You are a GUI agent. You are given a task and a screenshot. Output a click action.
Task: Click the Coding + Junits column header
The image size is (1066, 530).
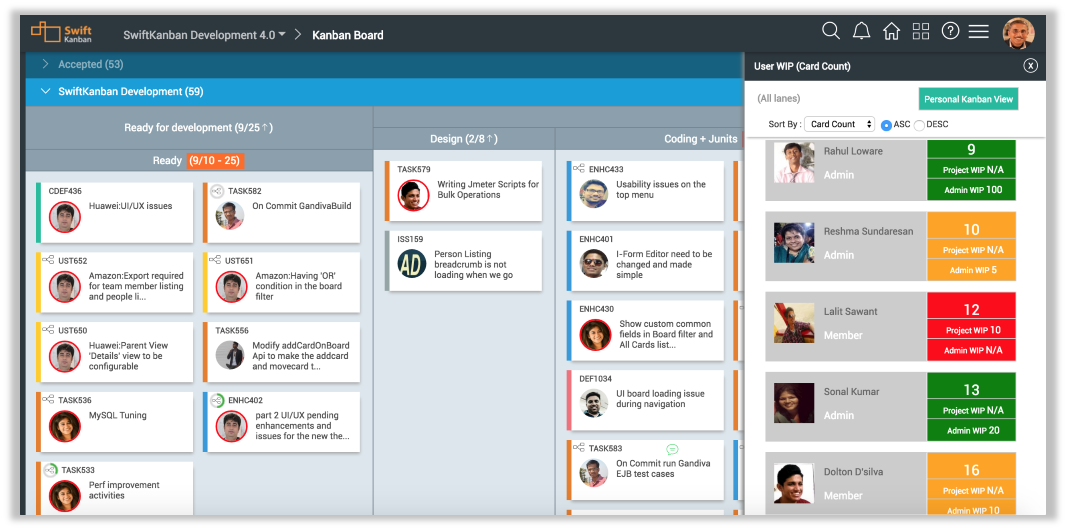(x=700, y=139)
